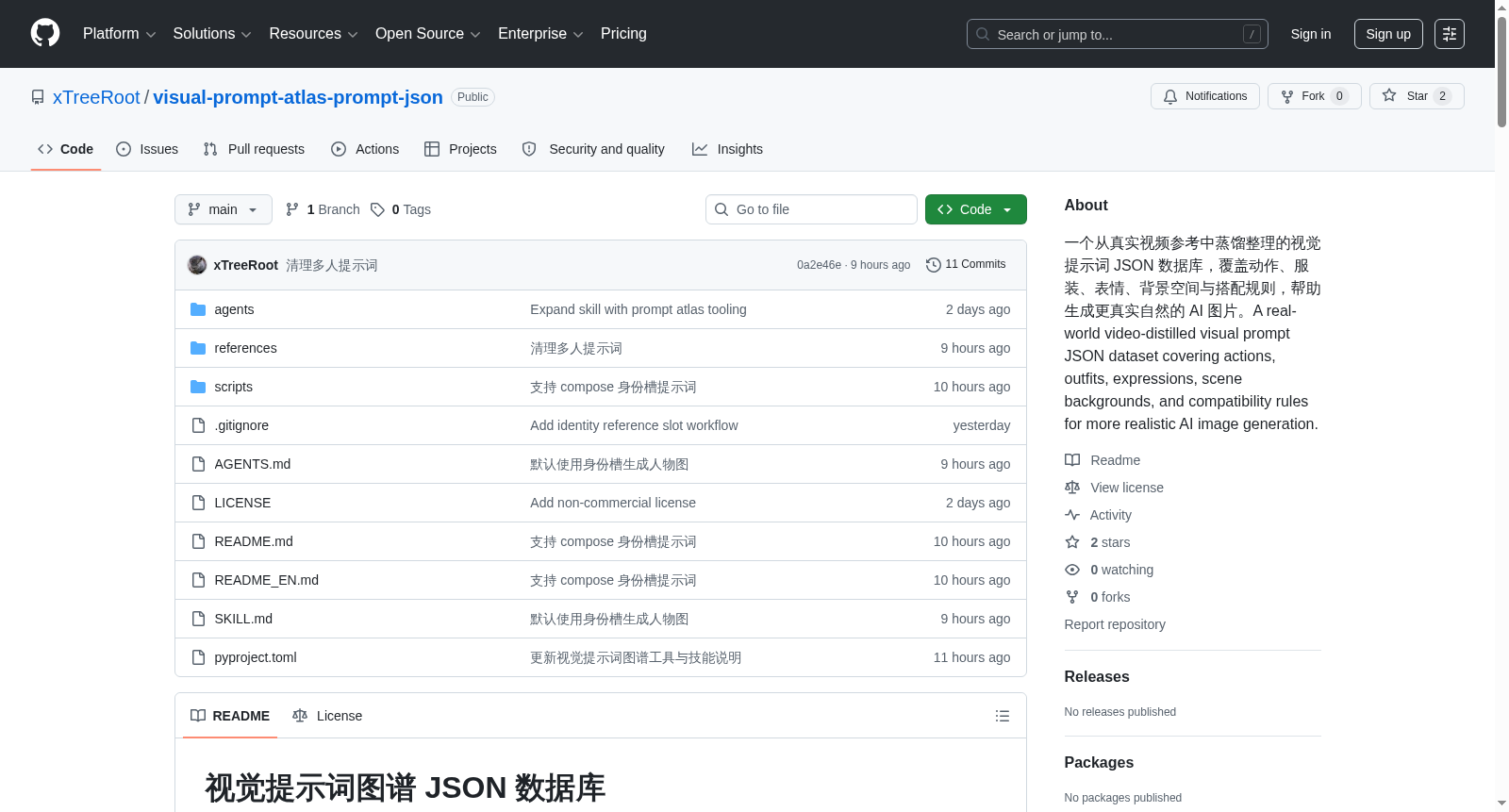Expand the Solutions menu

tap(212, 34)
